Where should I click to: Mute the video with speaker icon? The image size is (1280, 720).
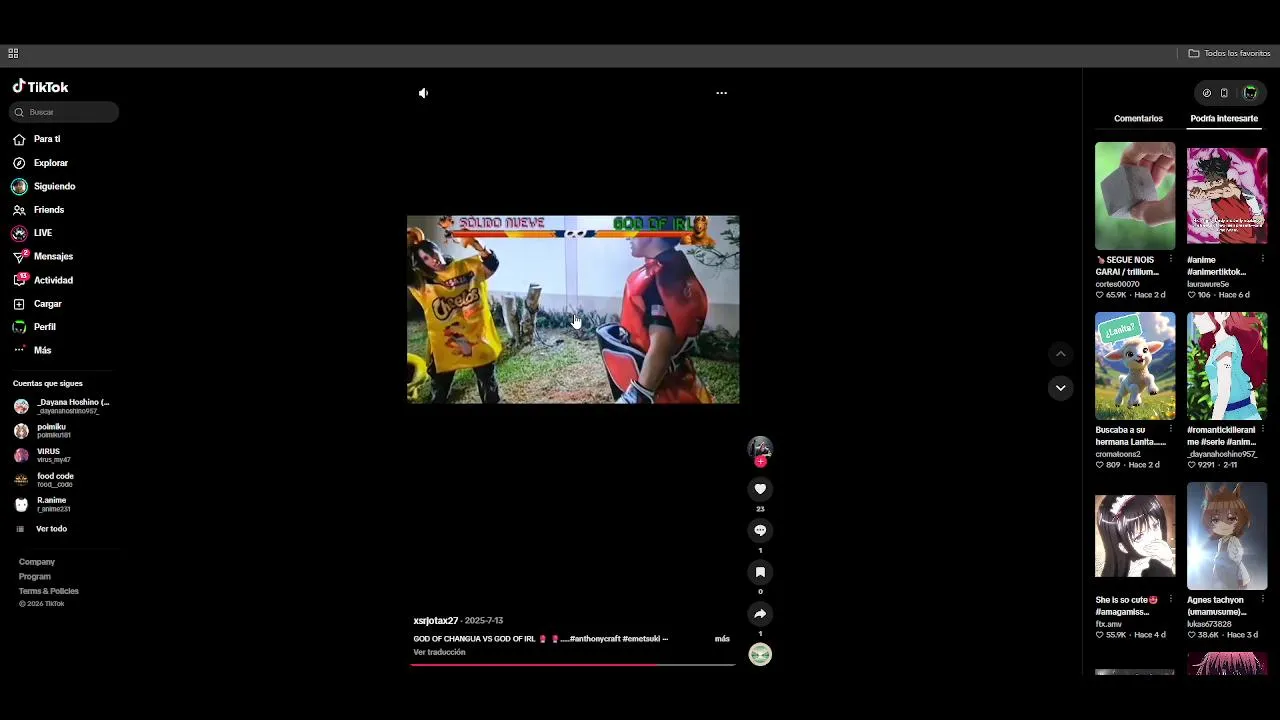pos(424,93)
